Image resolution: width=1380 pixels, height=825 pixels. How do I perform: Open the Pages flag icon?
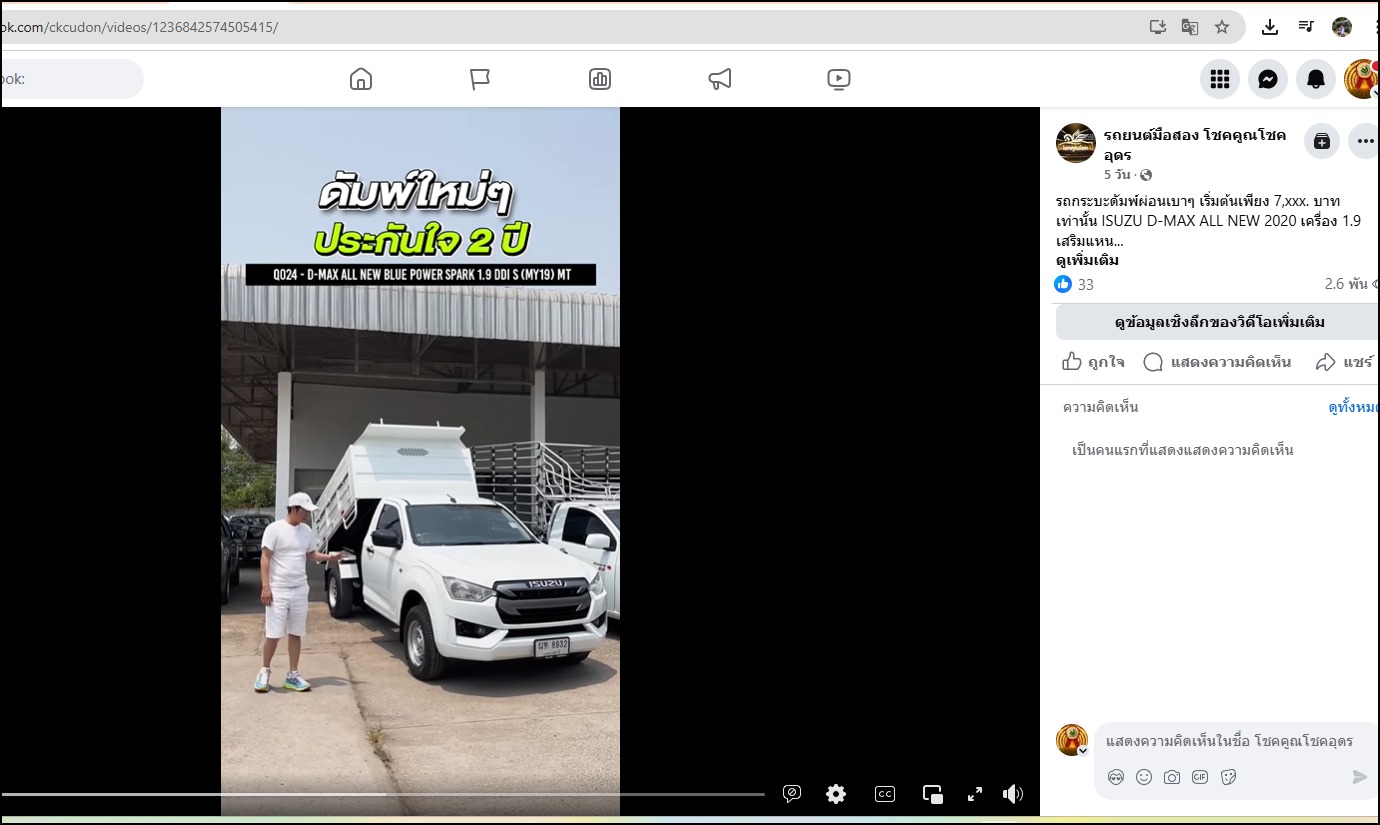[480, 79]
